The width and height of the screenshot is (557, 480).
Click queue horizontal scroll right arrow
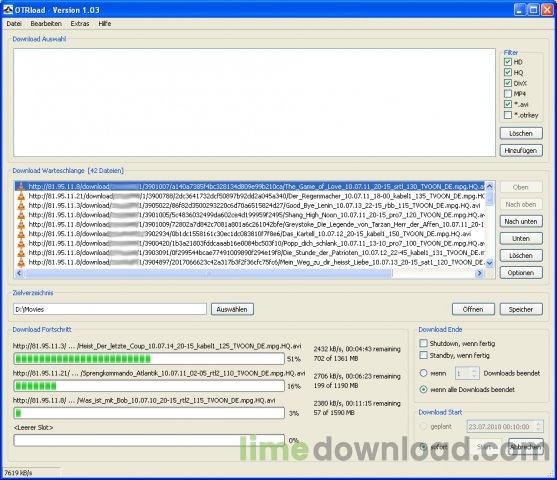tap(480, 273)
